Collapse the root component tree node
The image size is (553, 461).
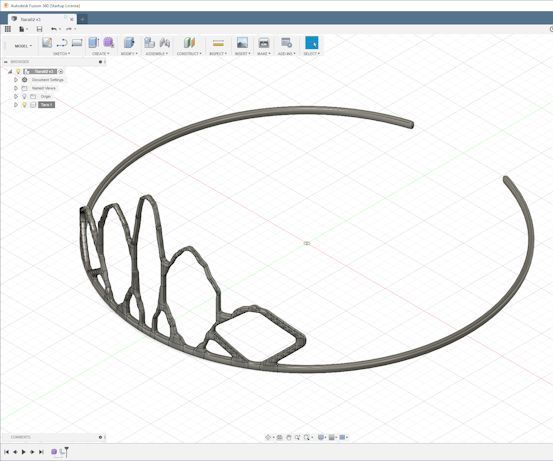click(x=10, y=72)
